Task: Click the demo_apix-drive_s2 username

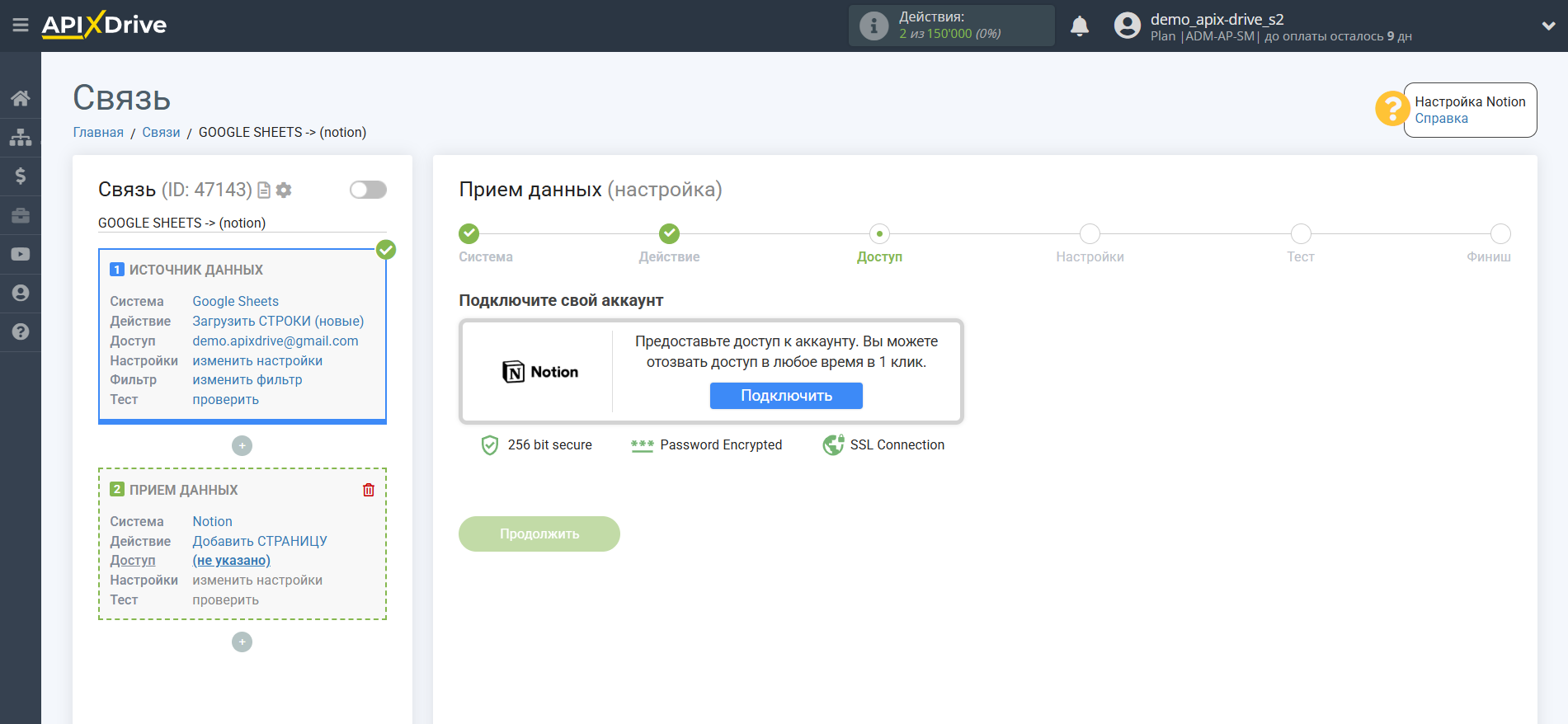Action: (x=1217, y=19)
